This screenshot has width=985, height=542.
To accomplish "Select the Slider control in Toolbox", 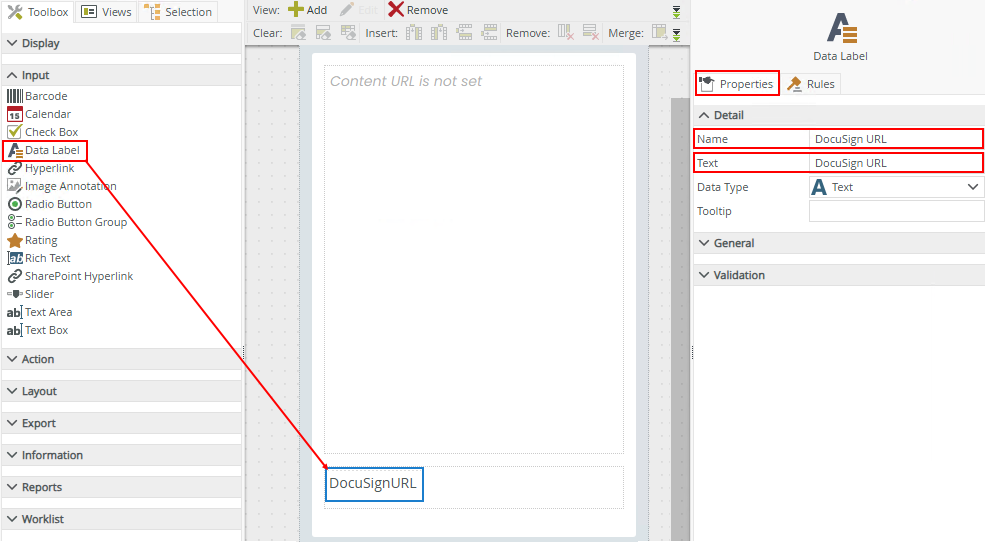I will pos(31,294).
